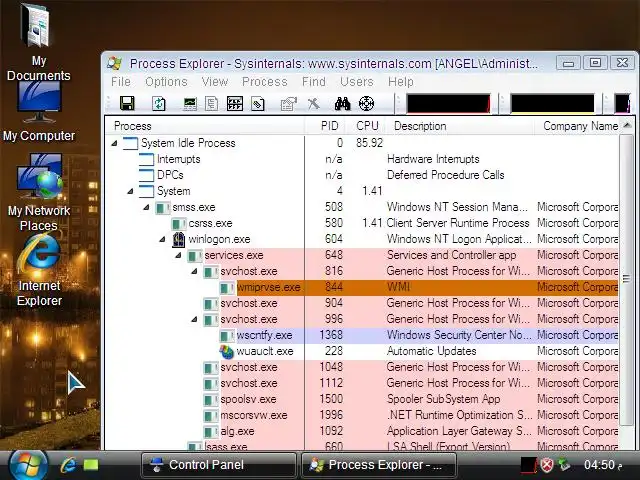This screenshot has height=480, width=640.
Task: Select the crosshair Find Window's Process icon
Action: [x=366, y=104]
